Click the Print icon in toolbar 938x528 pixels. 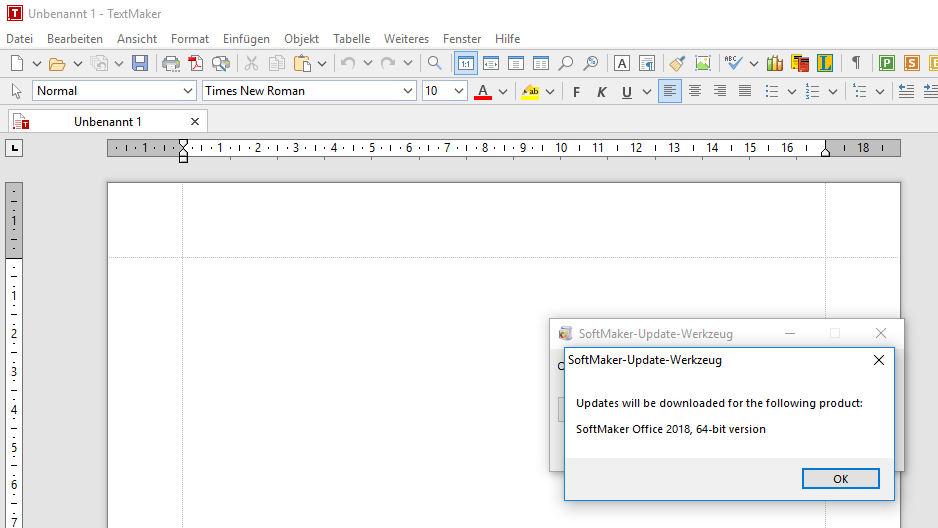pyautogui.click(x=171, y=63)
